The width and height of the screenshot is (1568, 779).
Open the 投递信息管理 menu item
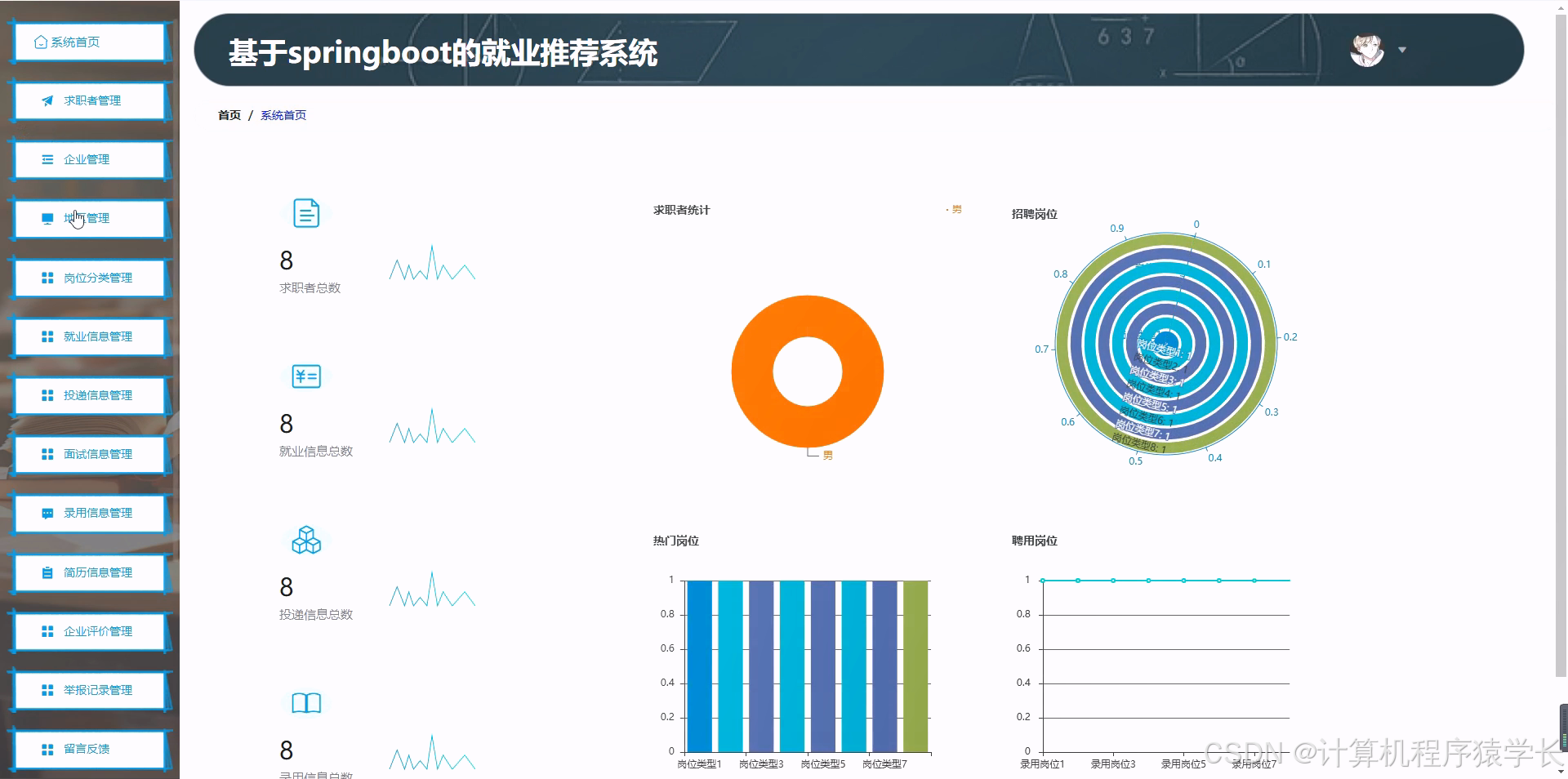pos(88,395)
